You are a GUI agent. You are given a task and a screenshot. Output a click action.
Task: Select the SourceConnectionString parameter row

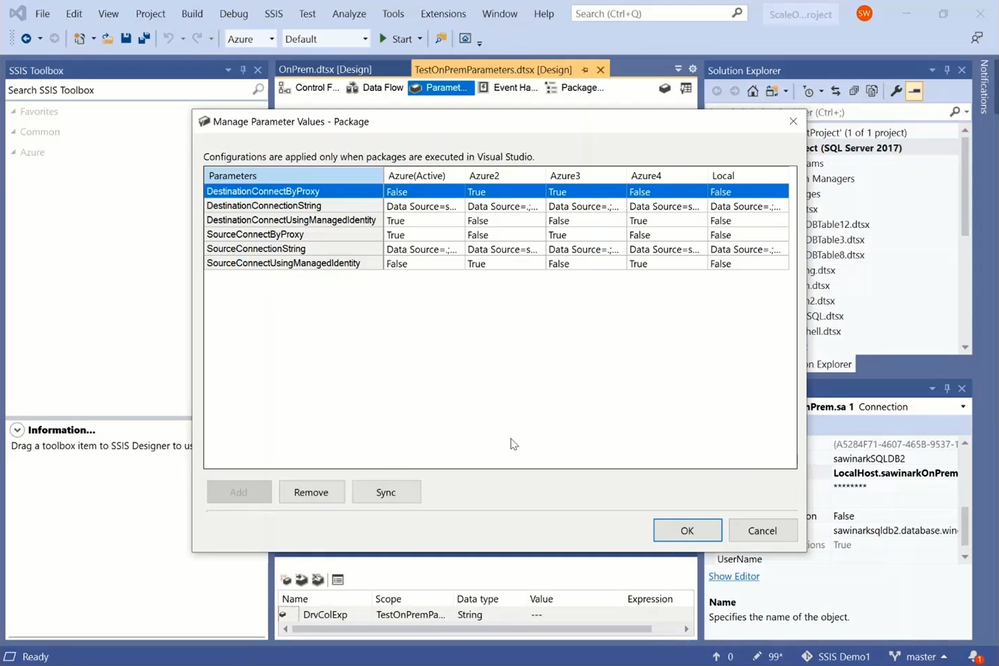tap(496, 249)
